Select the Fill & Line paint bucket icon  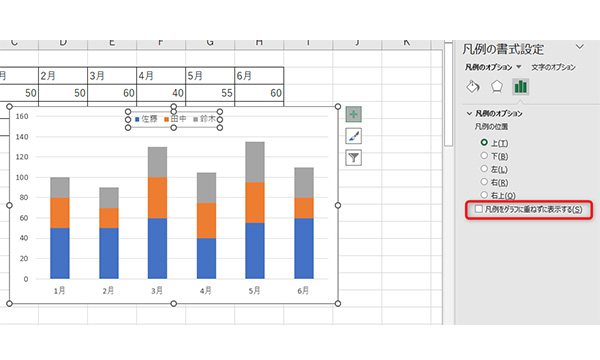point(473,86)
